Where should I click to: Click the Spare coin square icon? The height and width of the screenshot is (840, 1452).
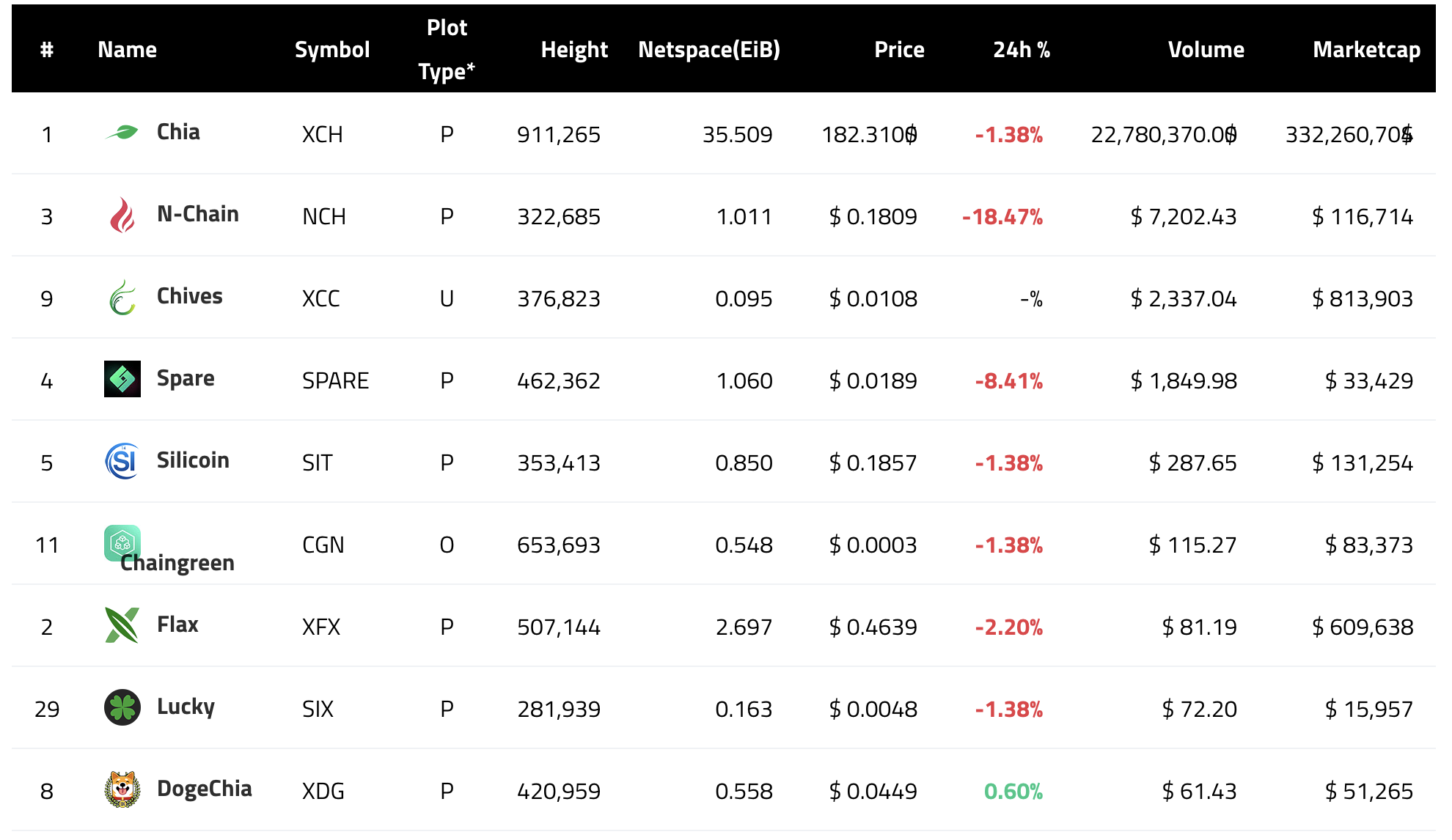click(x=122, y=379)
